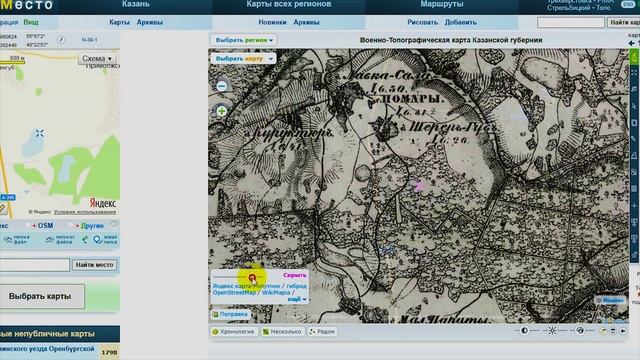The image size is (640, 360).
Task: Zoom out with the minus map button
Action: pos(222,86)
